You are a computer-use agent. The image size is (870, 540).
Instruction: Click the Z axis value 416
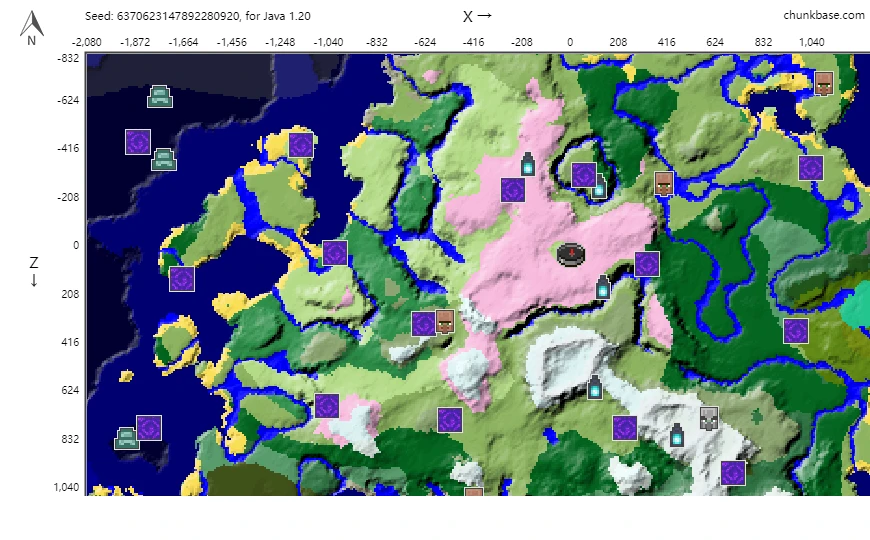(70, 342)
